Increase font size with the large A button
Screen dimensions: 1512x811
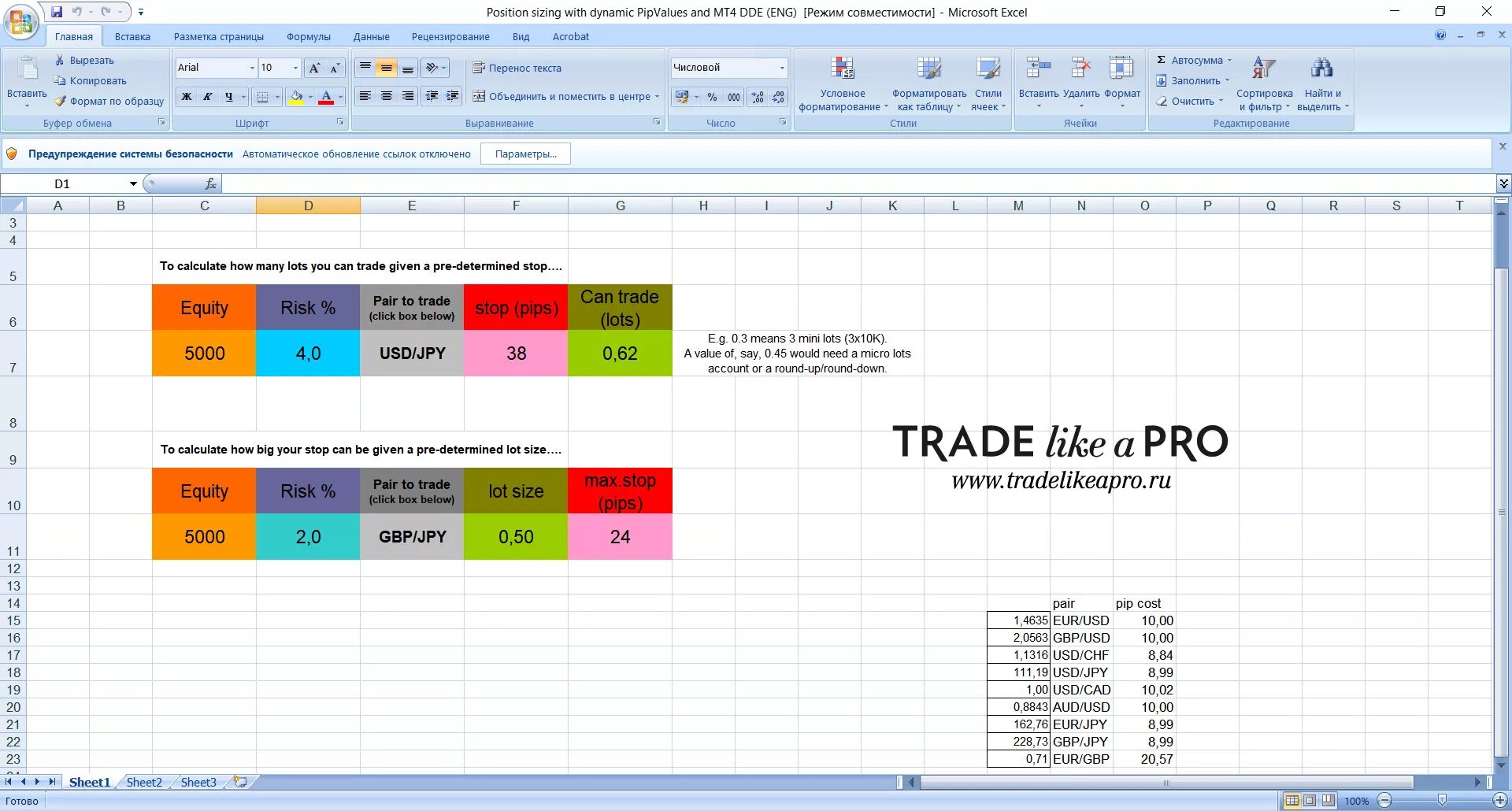click(314, 68)
